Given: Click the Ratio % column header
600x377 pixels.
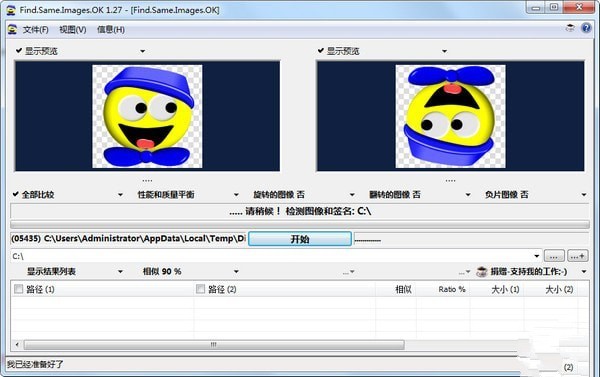Looking at the screenshot, I should tap(452, 289).
